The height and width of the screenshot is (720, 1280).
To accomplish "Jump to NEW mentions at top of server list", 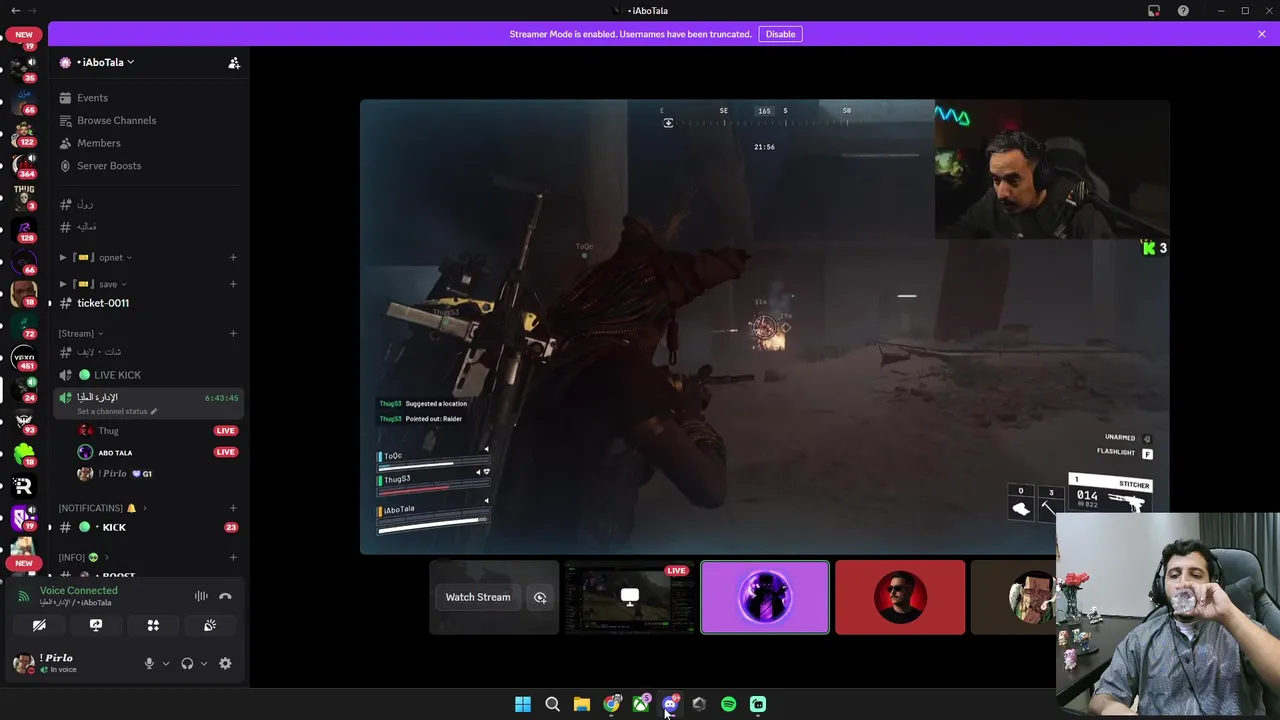I will click(x=24, y=34).
